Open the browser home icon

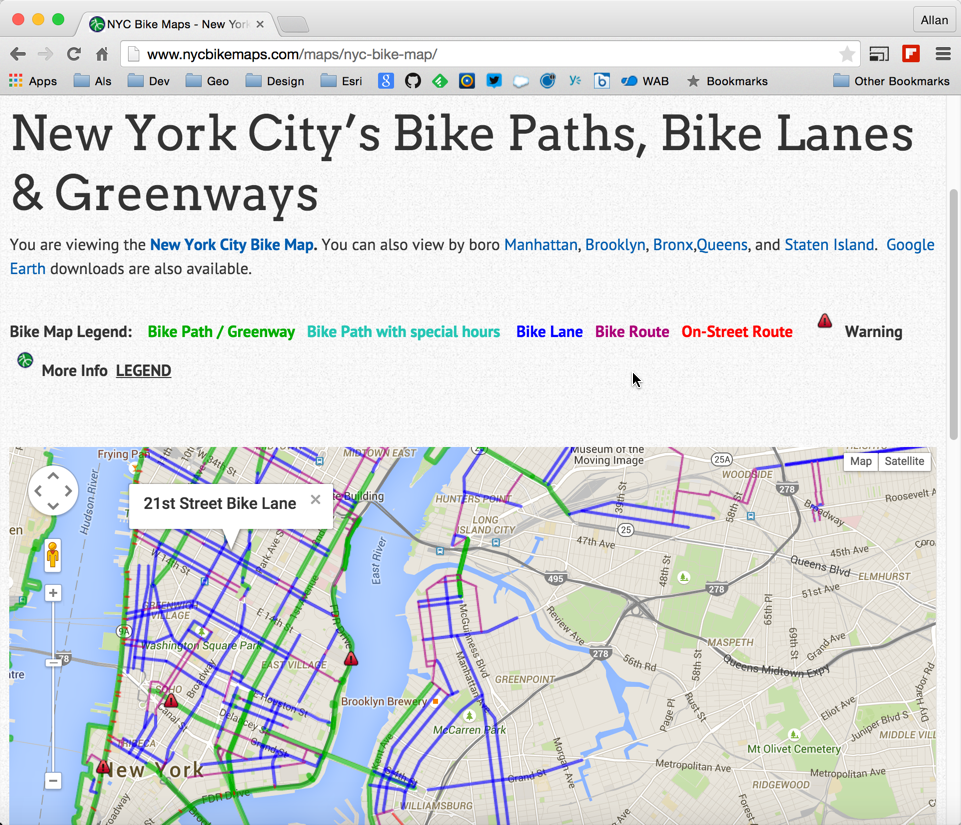102,54
